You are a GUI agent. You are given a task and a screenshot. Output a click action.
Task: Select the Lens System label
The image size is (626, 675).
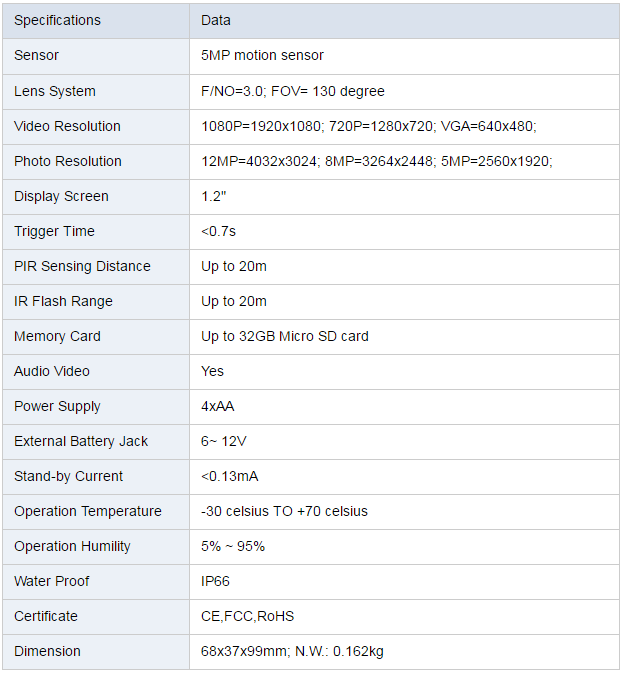55,91
